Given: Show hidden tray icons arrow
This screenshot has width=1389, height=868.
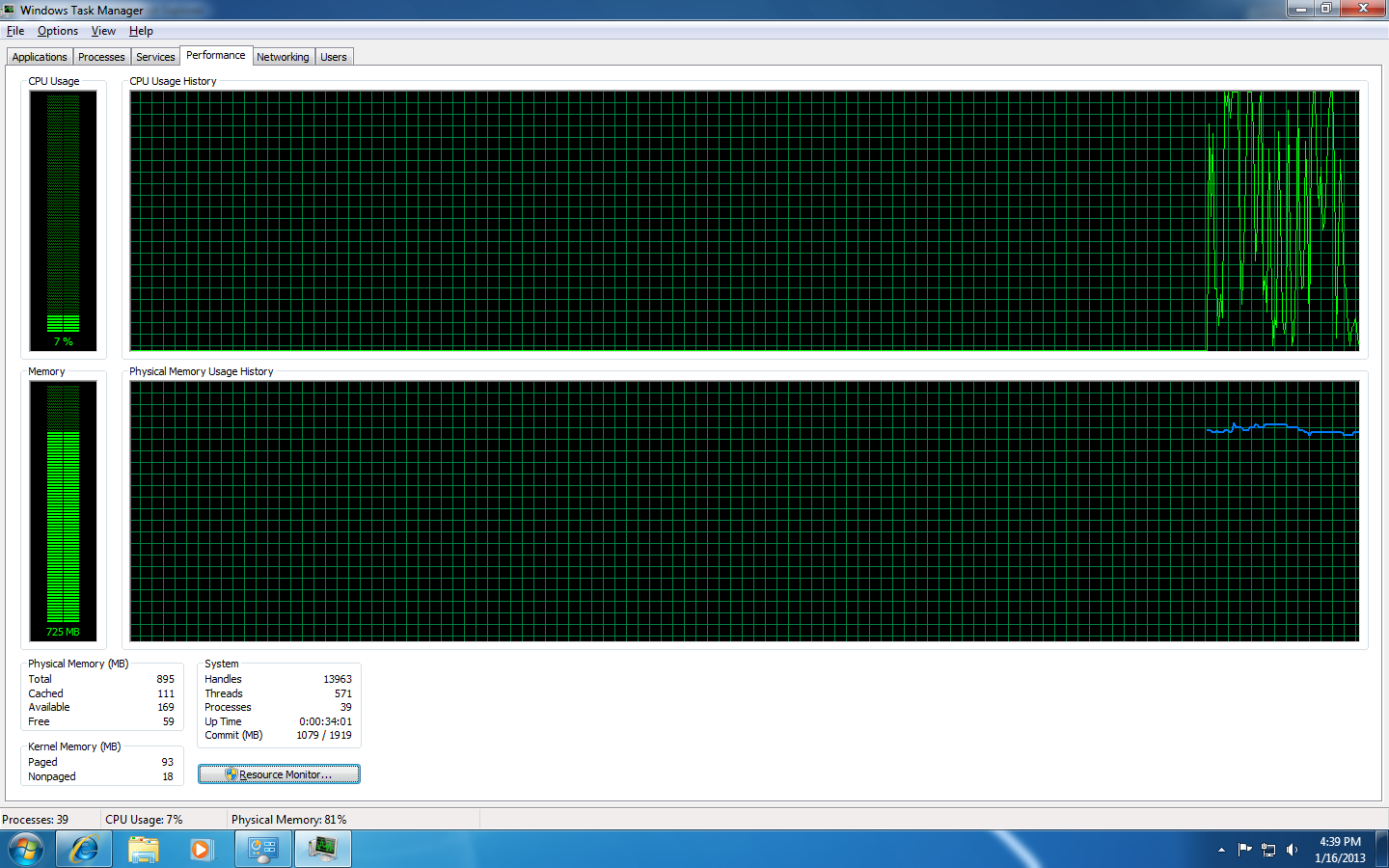Looking at the screenshot, I should click(x=1221, y=850).
